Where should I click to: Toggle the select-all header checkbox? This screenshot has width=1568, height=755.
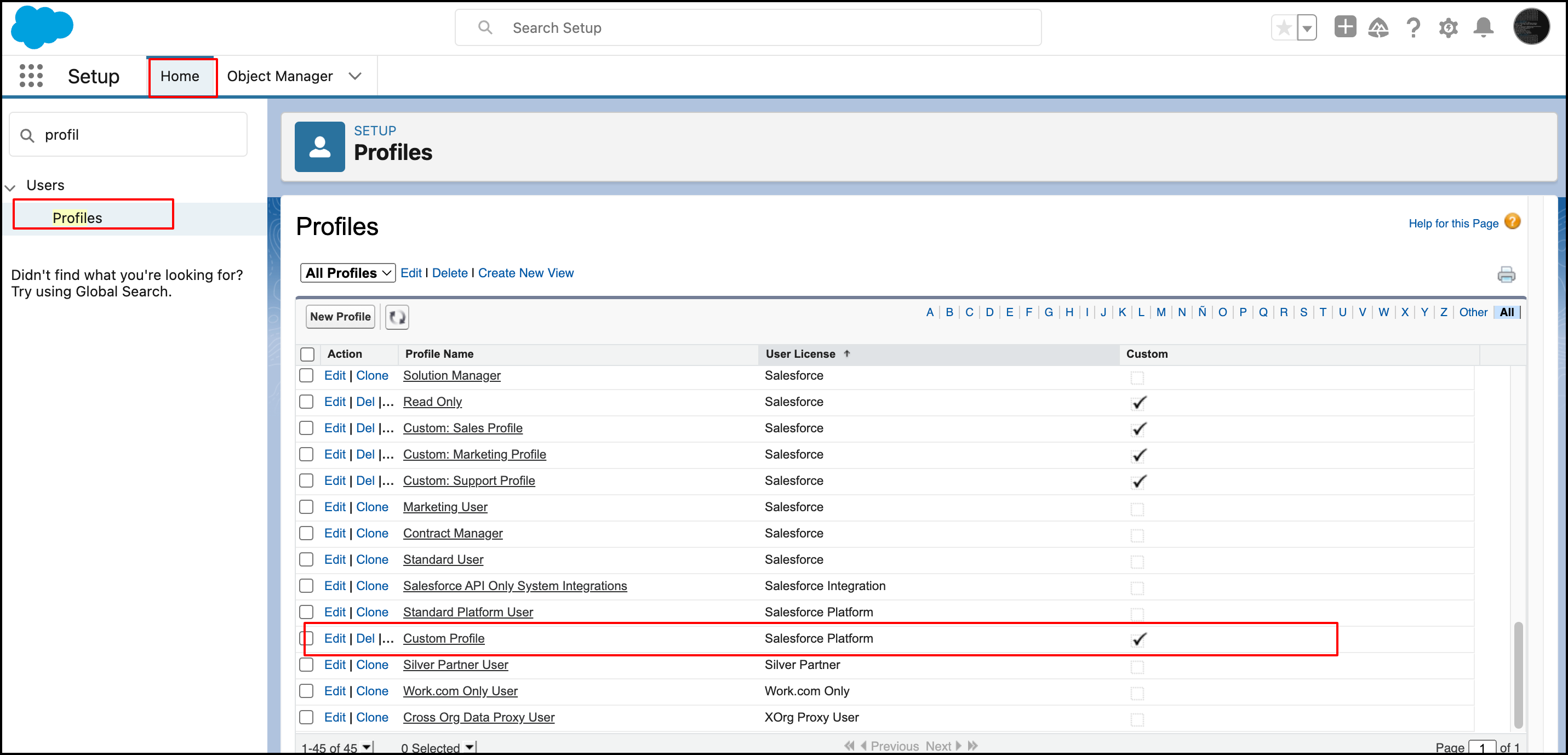point(308,354)
